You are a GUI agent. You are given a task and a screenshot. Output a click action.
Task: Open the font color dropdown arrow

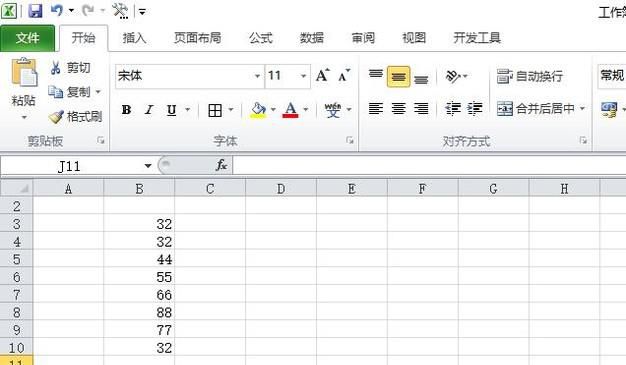click(306, 109)
